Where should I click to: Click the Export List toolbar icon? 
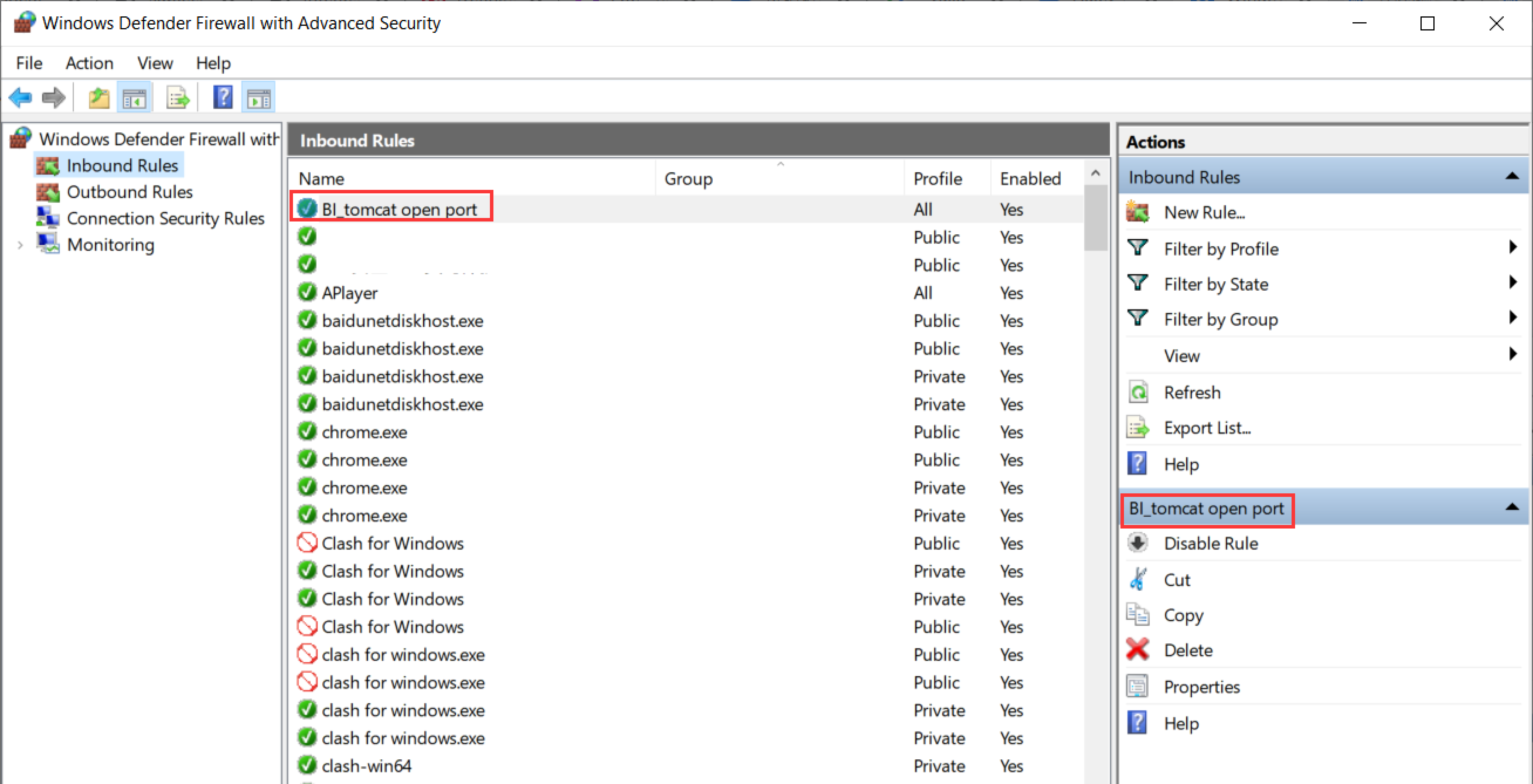[177, 98]
